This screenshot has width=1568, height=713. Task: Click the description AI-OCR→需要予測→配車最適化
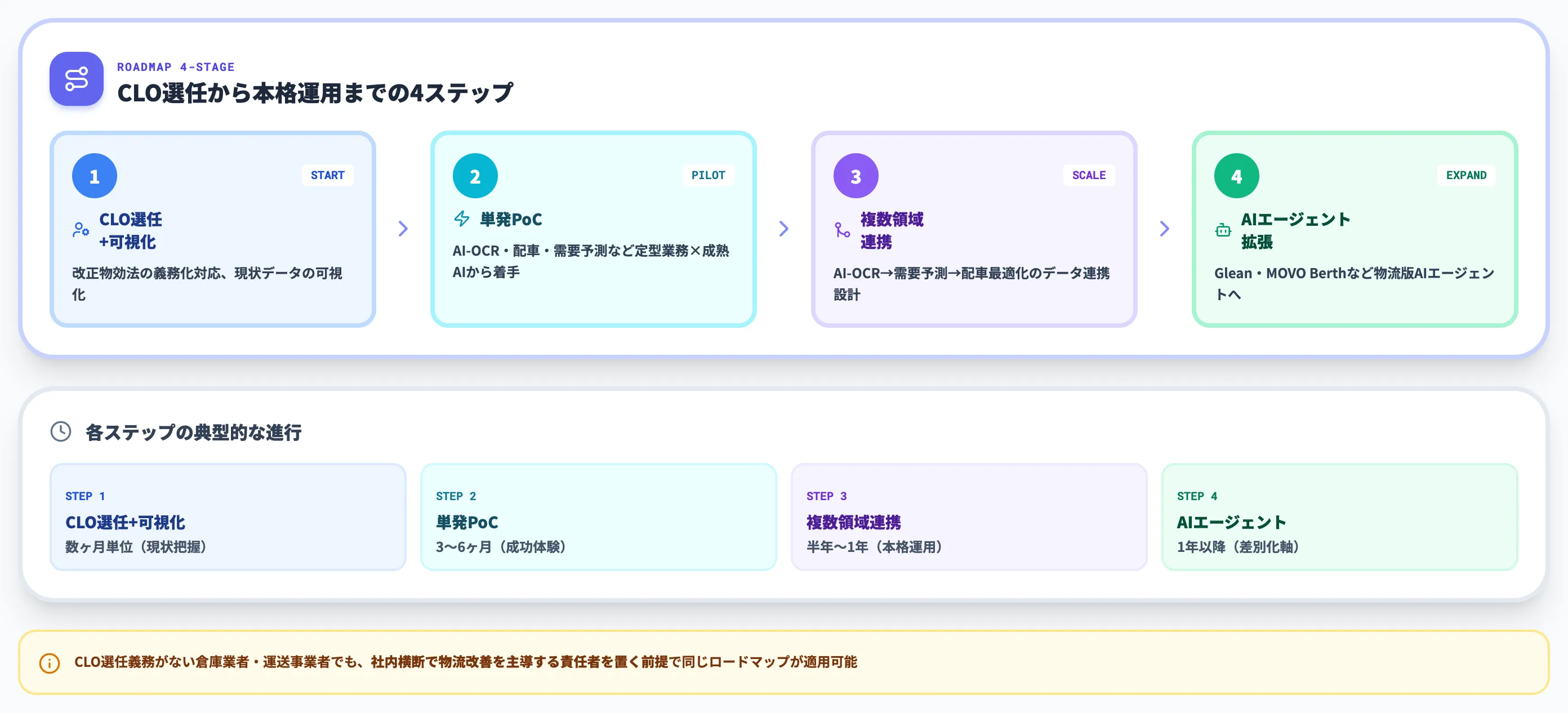coord(971,284)
